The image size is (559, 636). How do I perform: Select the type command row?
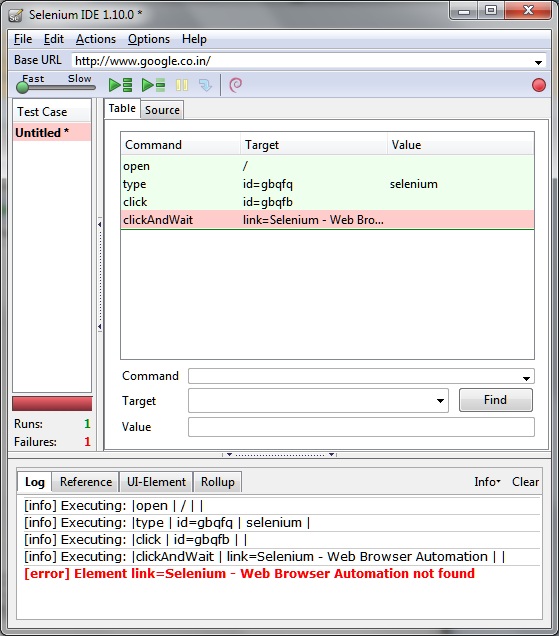tap(327, 184)
